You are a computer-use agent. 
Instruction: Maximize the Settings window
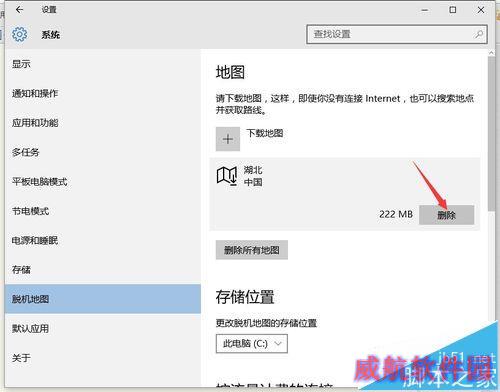[453, 10]
